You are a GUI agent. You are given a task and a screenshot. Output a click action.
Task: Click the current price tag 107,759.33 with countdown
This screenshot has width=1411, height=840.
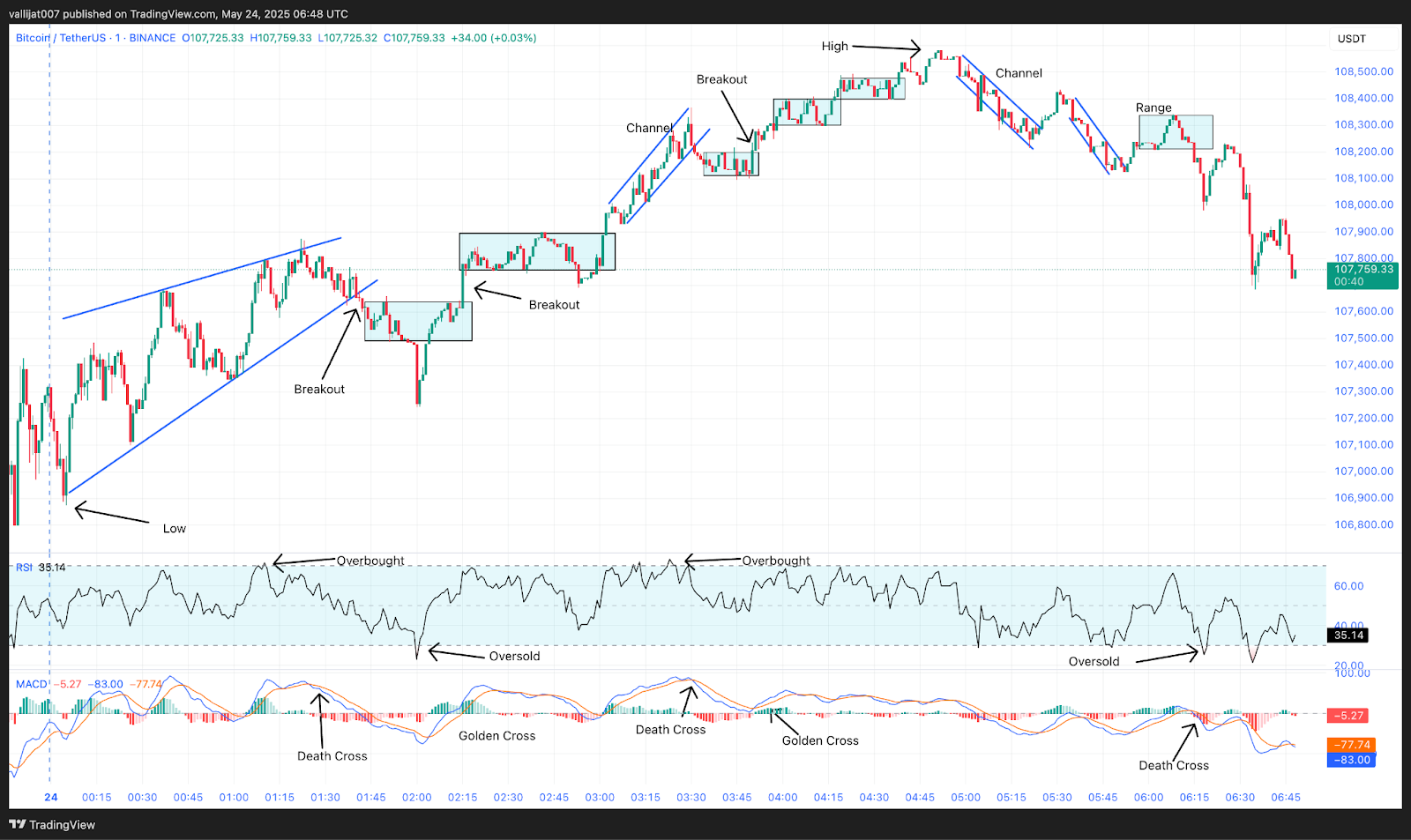(x=1362, y=276)
